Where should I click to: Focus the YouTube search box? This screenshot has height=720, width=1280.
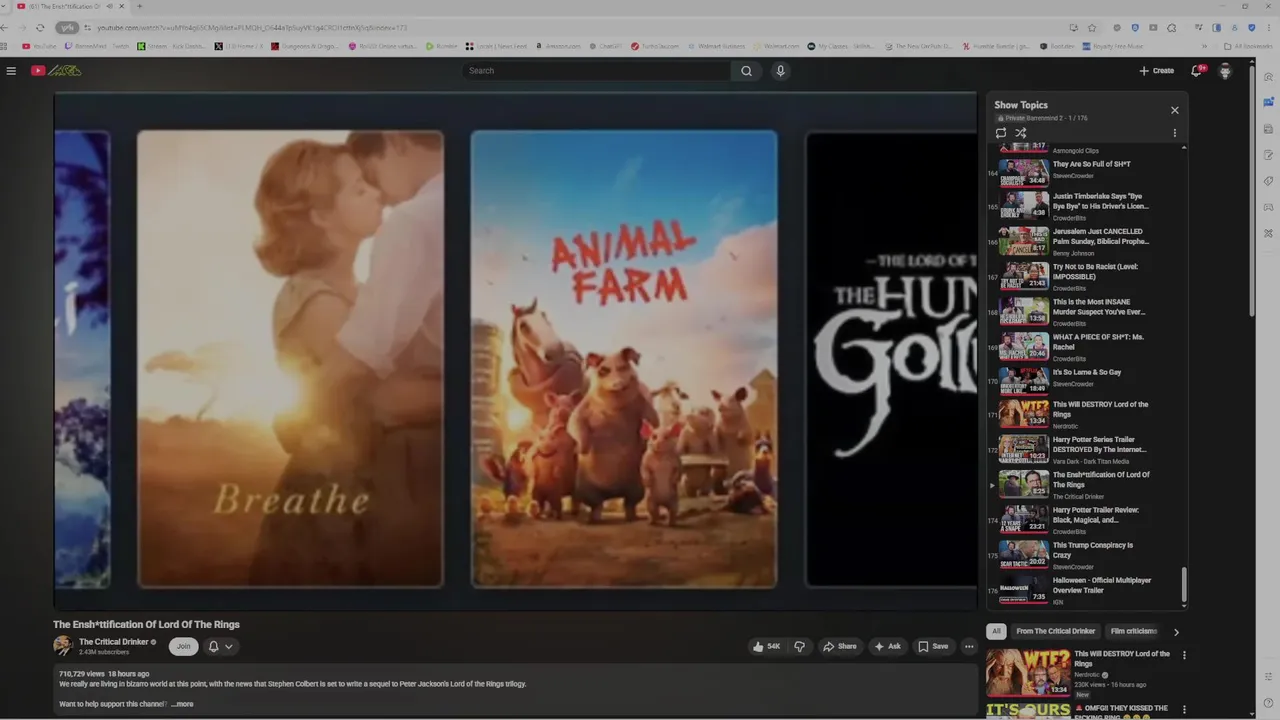coord(596,71)
